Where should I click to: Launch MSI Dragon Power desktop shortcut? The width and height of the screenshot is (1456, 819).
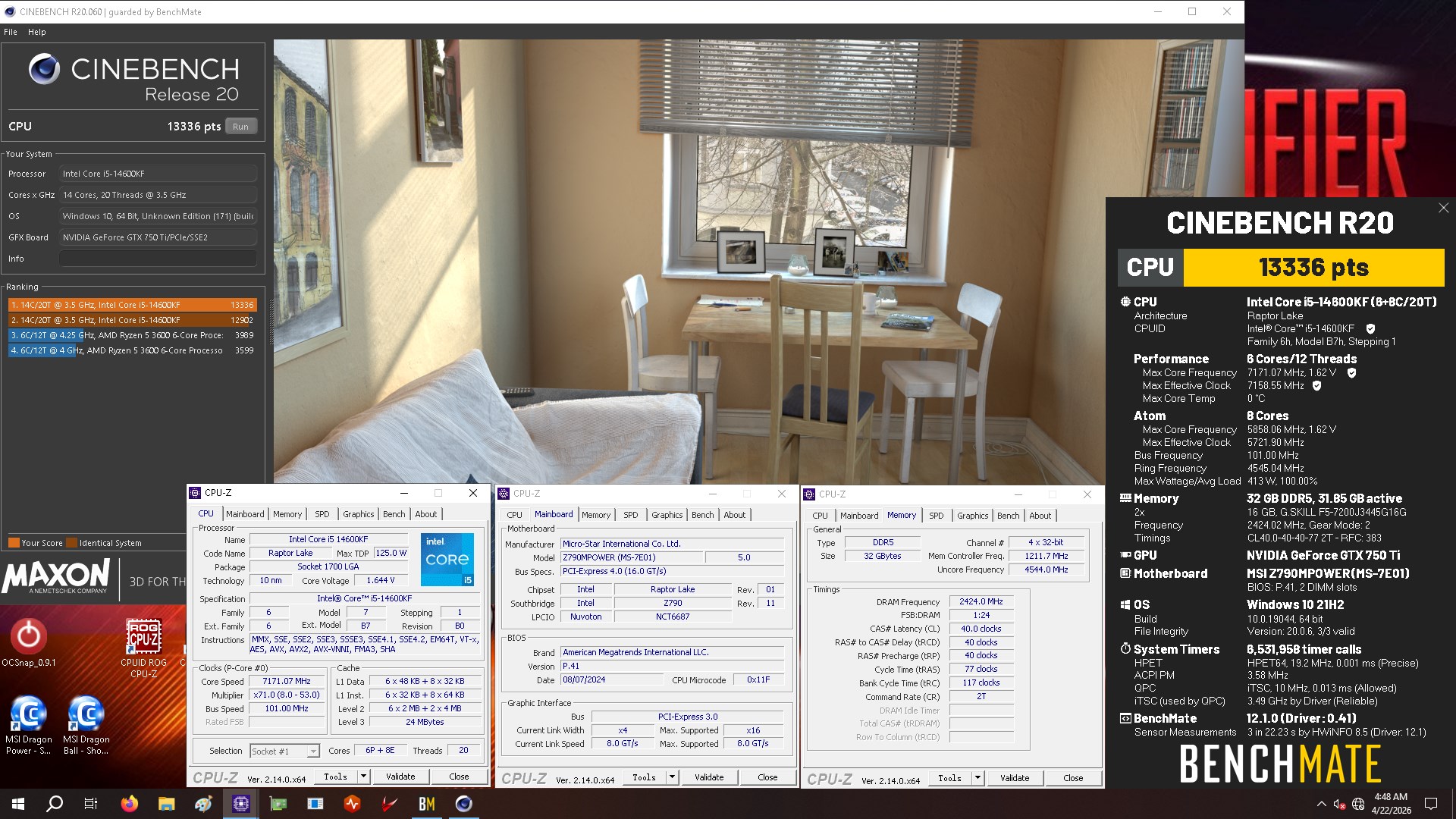(28, 725)
